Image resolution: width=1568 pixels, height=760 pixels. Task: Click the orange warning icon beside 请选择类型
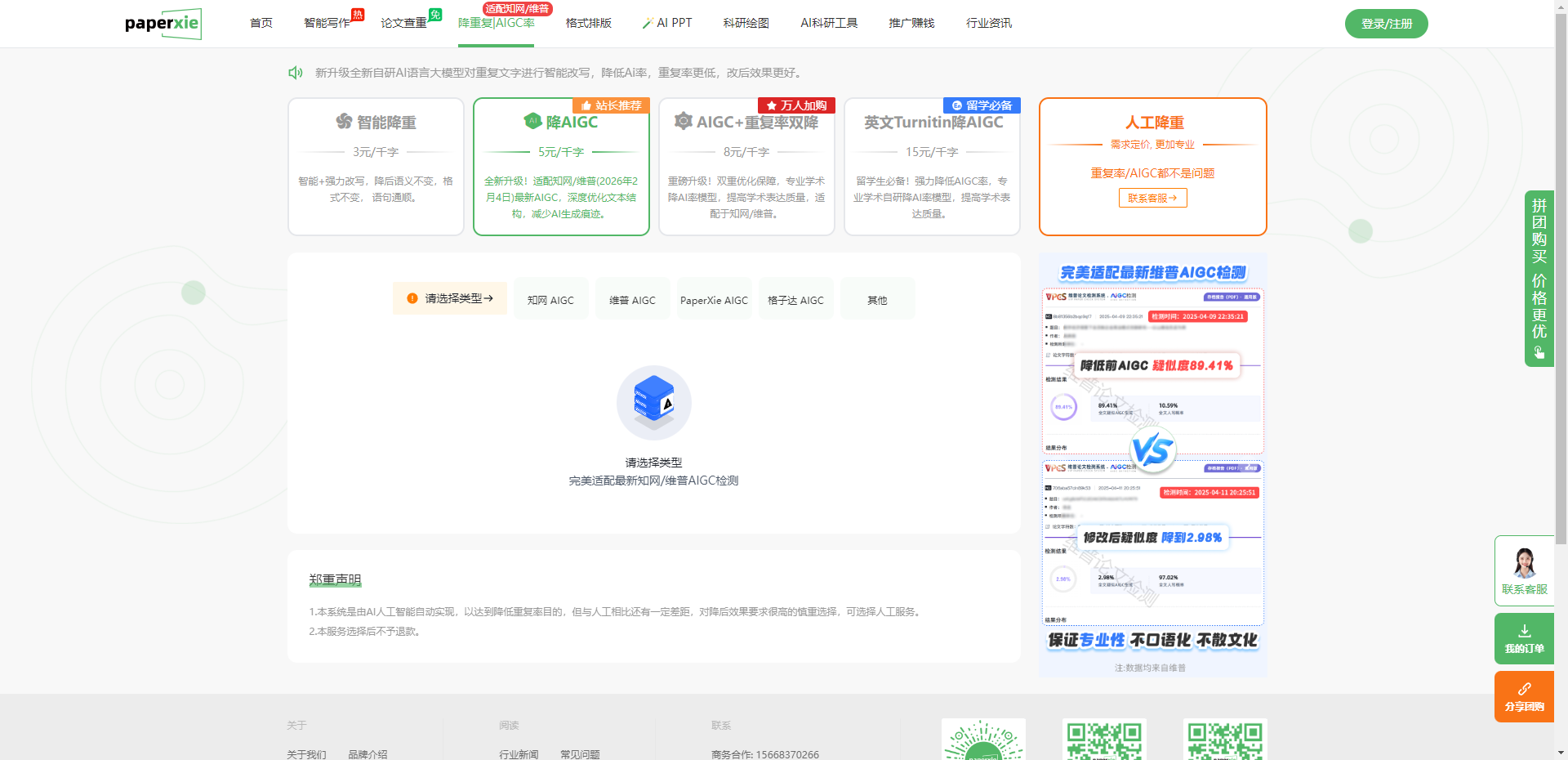tap(412, 298)
